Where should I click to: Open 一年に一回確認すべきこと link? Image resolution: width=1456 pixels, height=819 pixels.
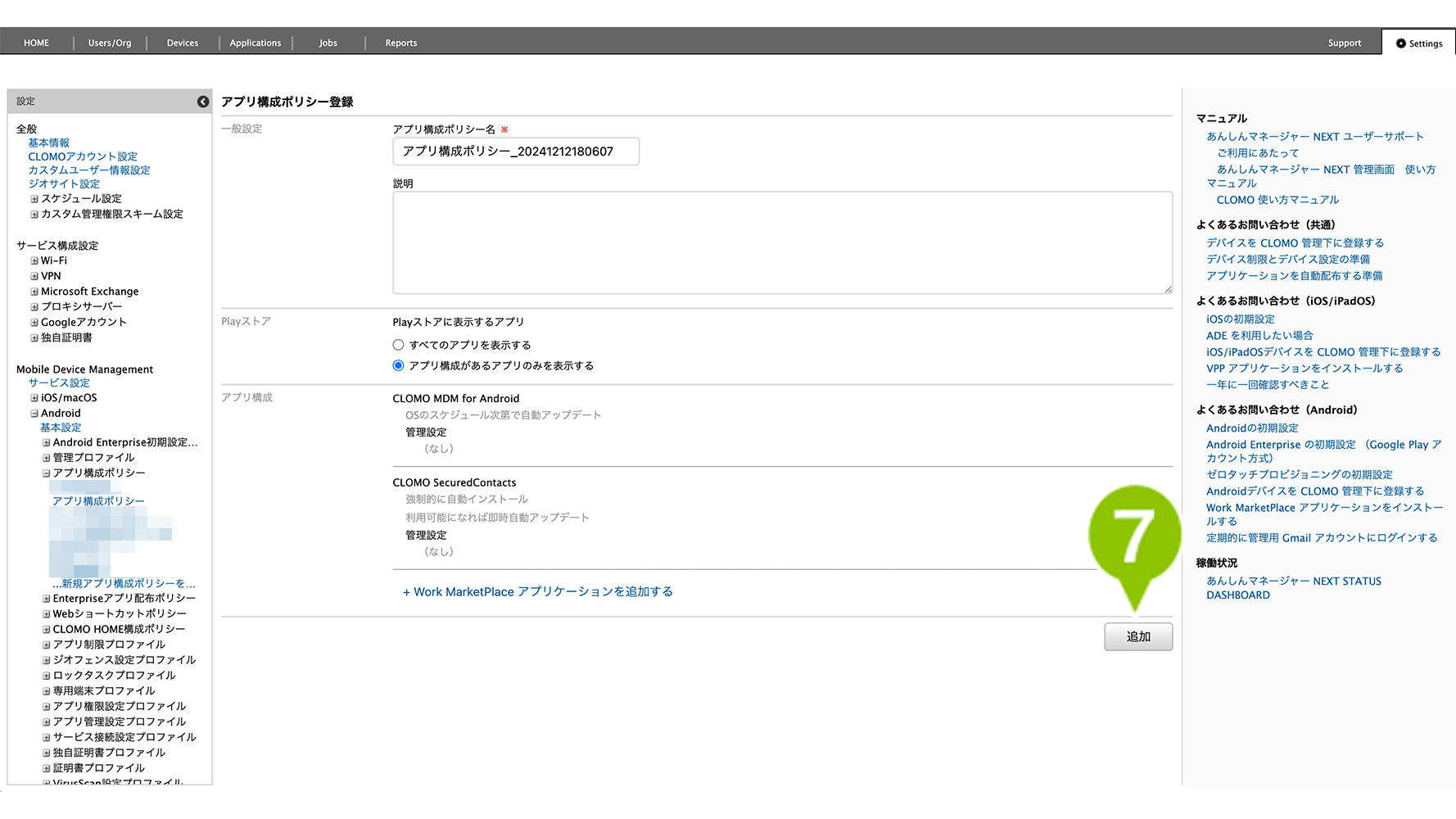1268,385
